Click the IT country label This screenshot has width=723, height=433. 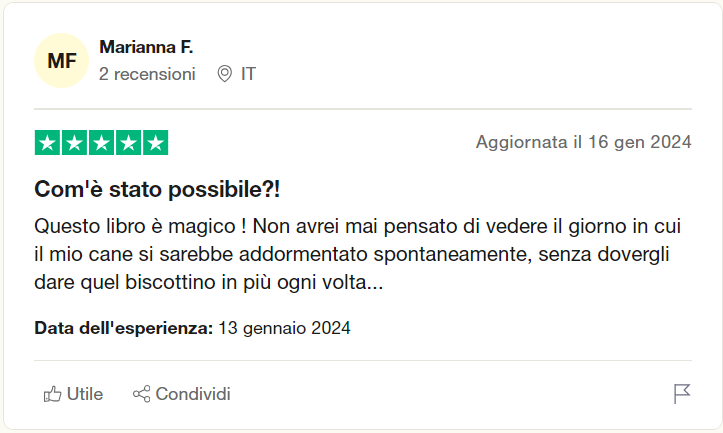(x=248, y=74)
